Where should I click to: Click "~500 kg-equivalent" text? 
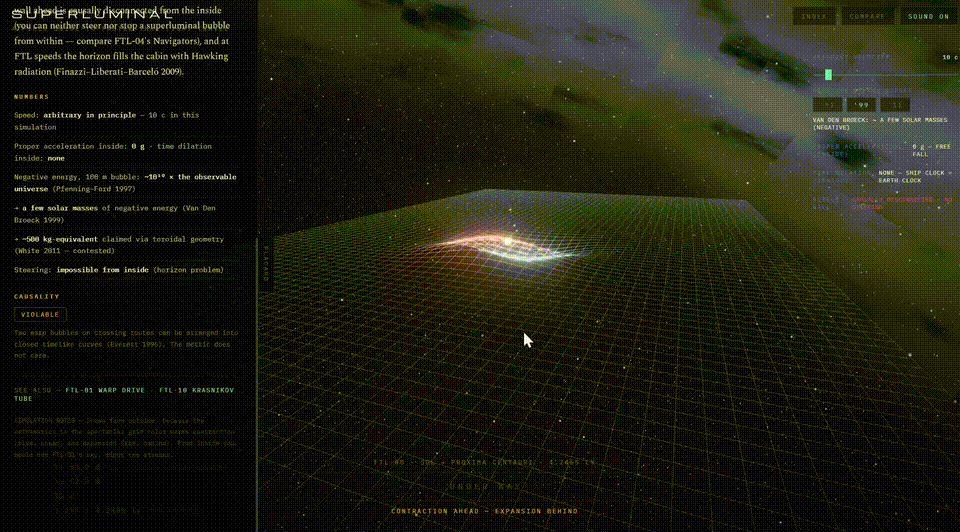tap(60, 239)
